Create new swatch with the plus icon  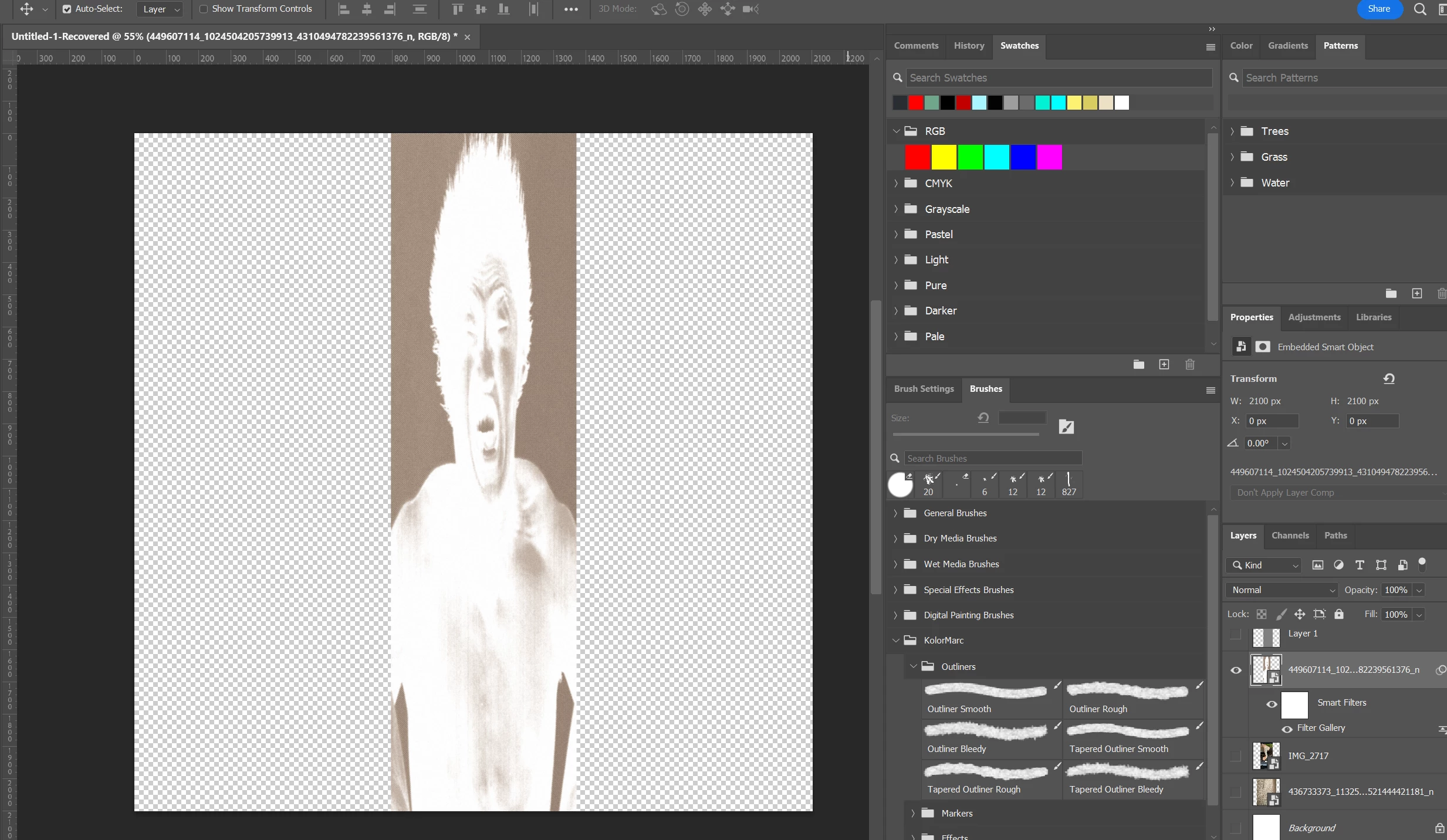click(1164, 364)
